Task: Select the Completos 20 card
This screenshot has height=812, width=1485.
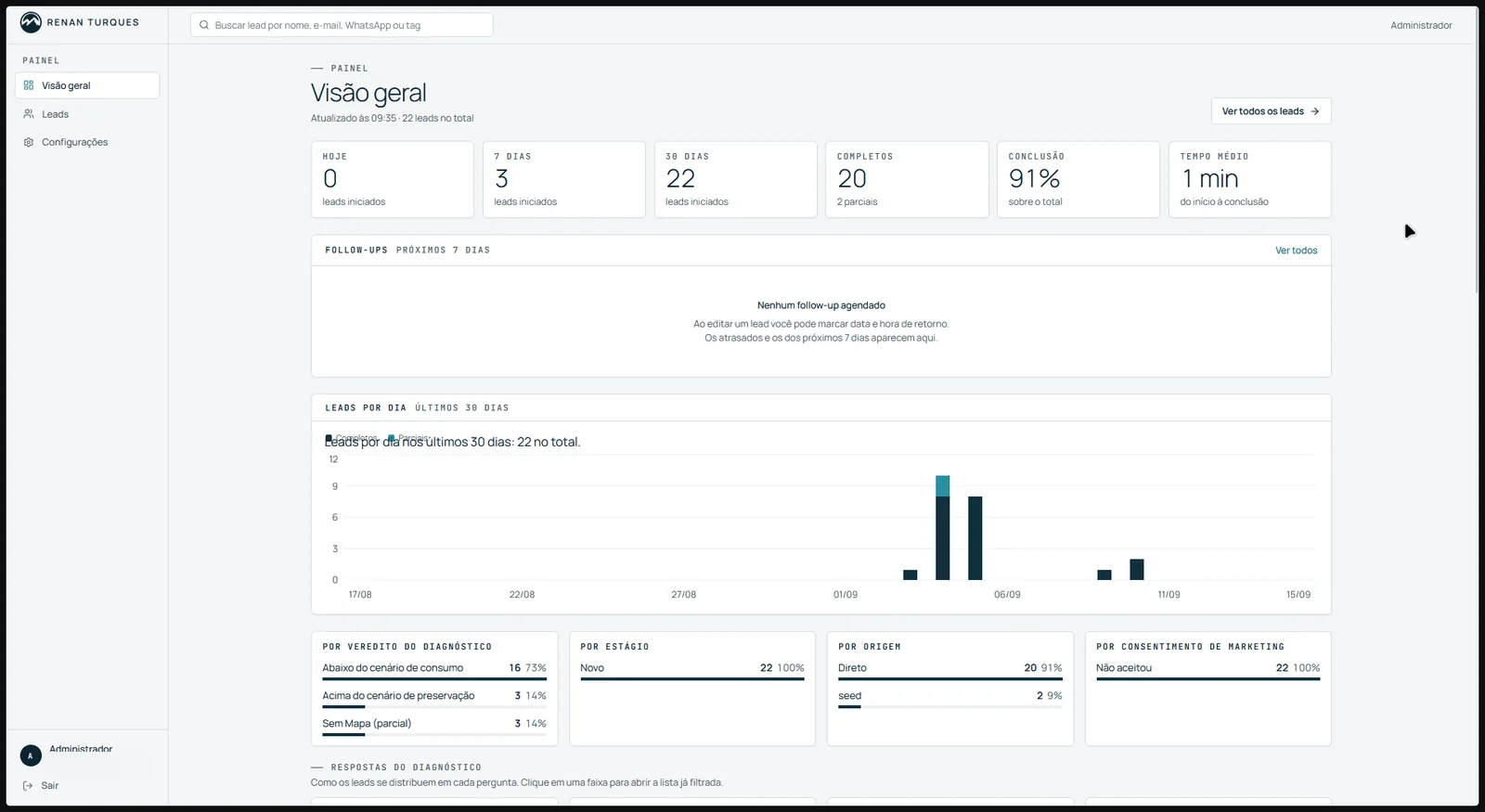Action: tap(907, 179)
